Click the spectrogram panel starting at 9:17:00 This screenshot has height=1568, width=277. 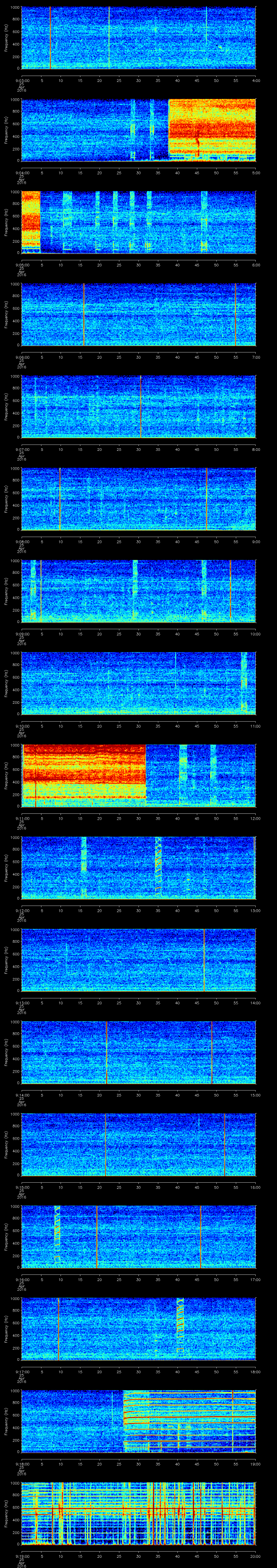138,1329
